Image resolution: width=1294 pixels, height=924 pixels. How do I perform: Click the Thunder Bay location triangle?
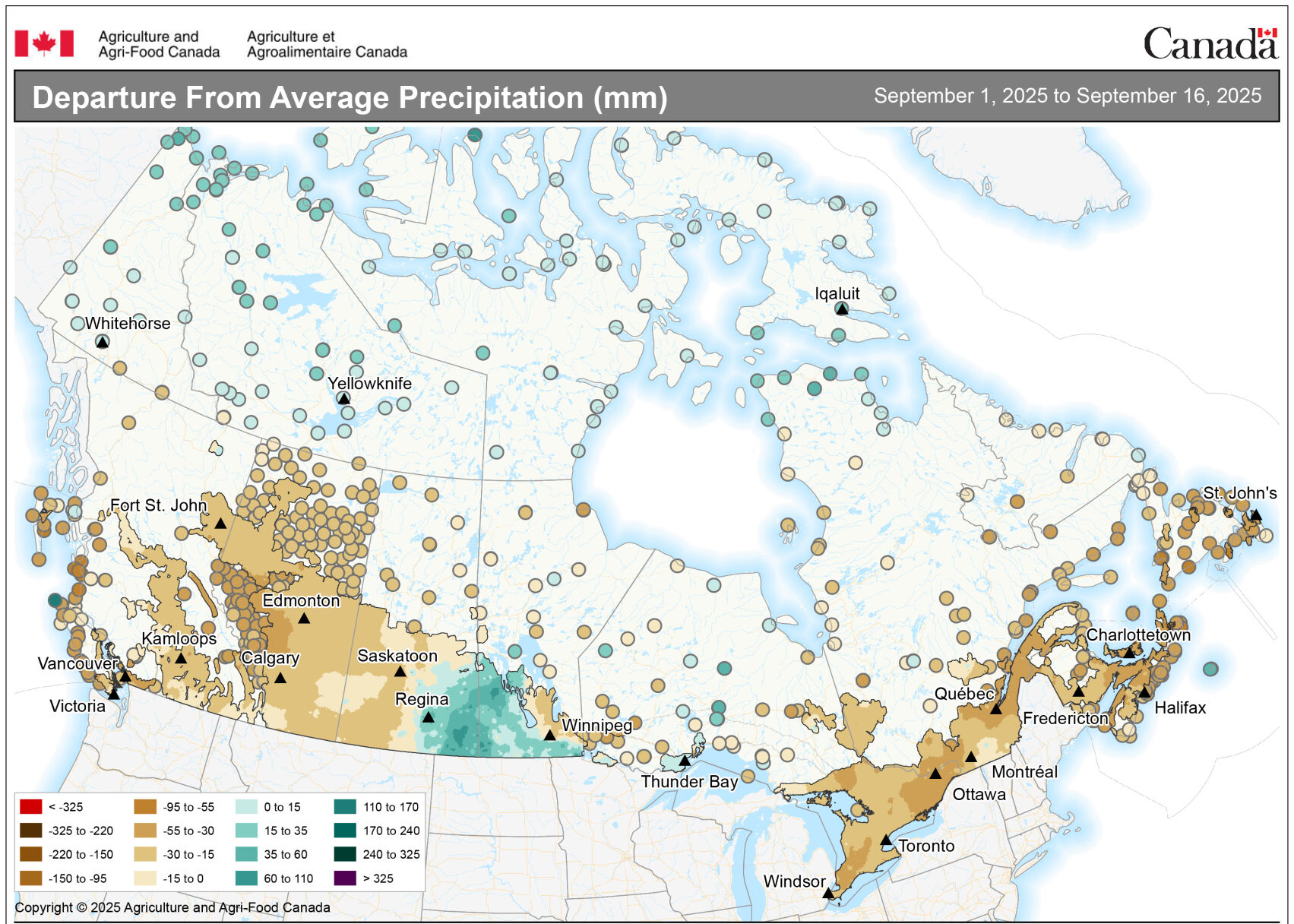click(686, 759)
